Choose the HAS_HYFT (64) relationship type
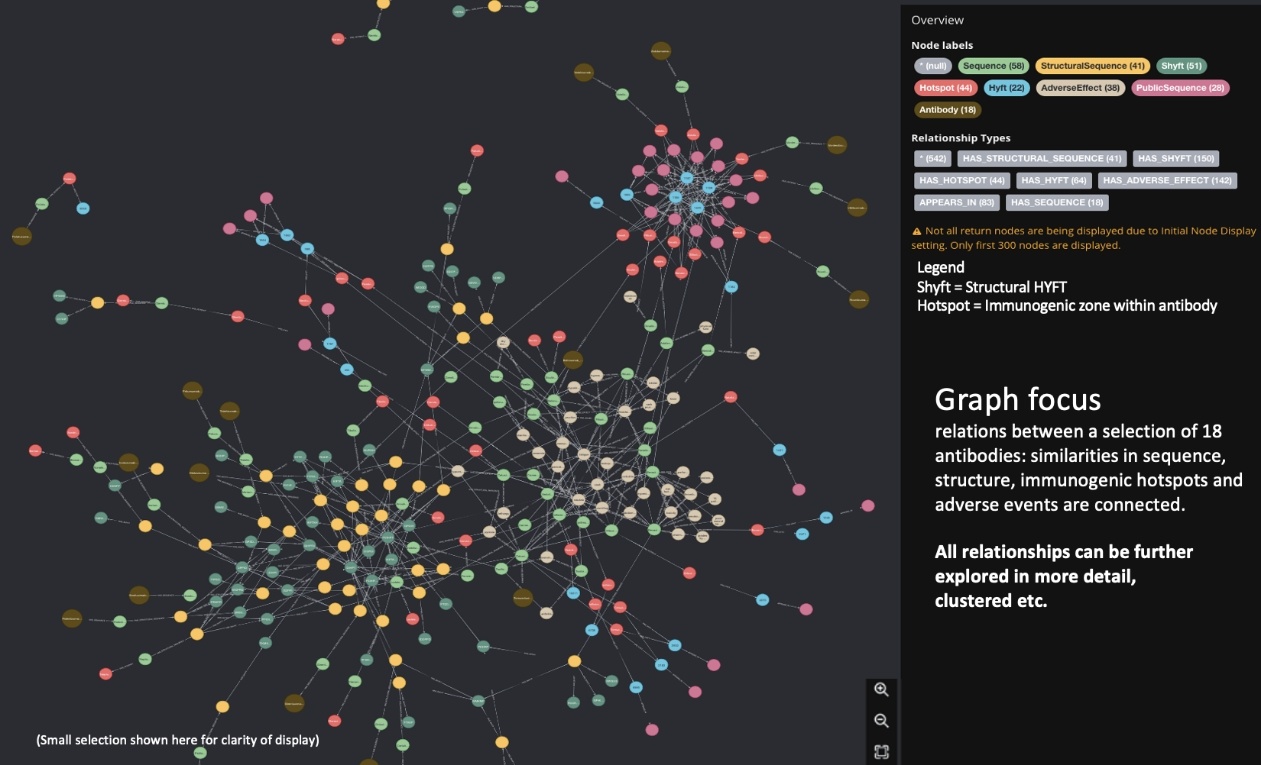1261x765 pixels. point(1053,181)
